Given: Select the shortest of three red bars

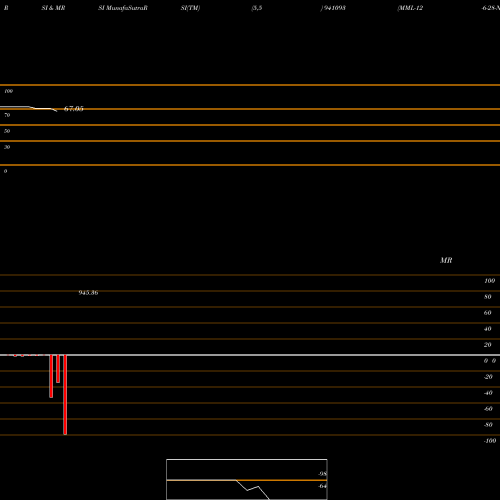Looking at the screenshot, I should tap(58, 369).
